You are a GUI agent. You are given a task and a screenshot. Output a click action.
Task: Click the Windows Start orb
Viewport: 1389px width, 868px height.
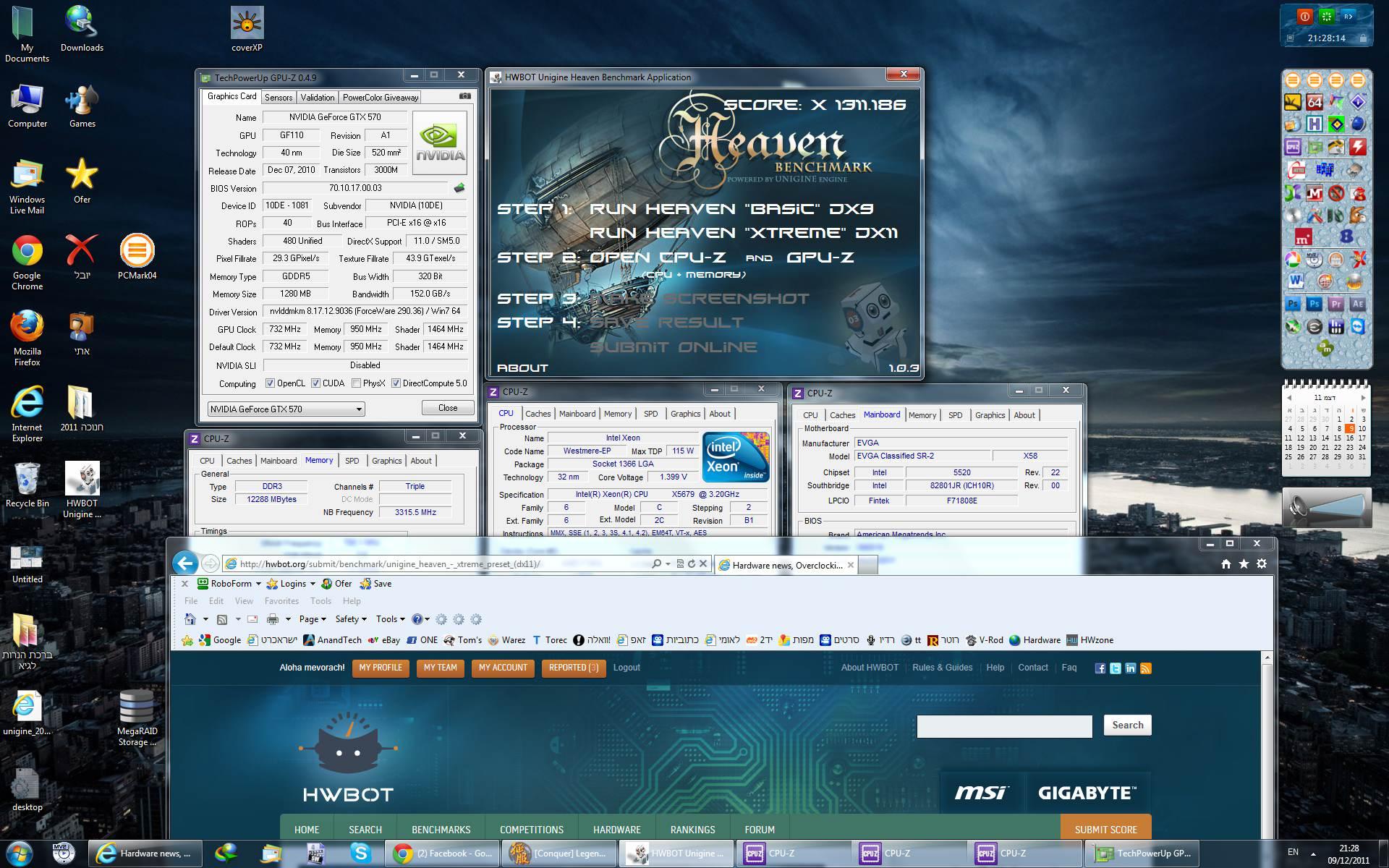tap(20, 854)
